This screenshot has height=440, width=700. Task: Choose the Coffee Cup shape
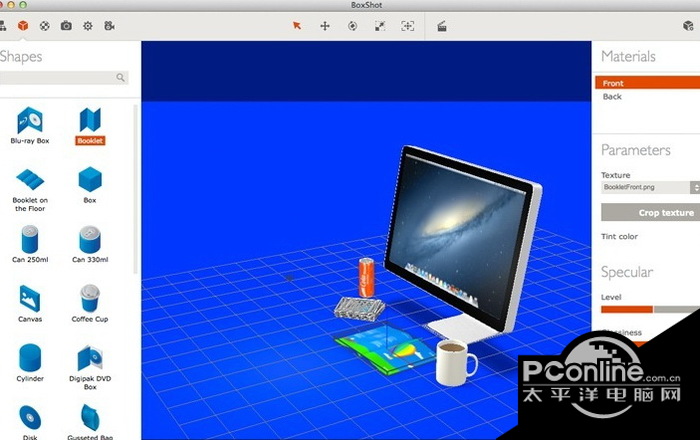[x=90, y=303]
